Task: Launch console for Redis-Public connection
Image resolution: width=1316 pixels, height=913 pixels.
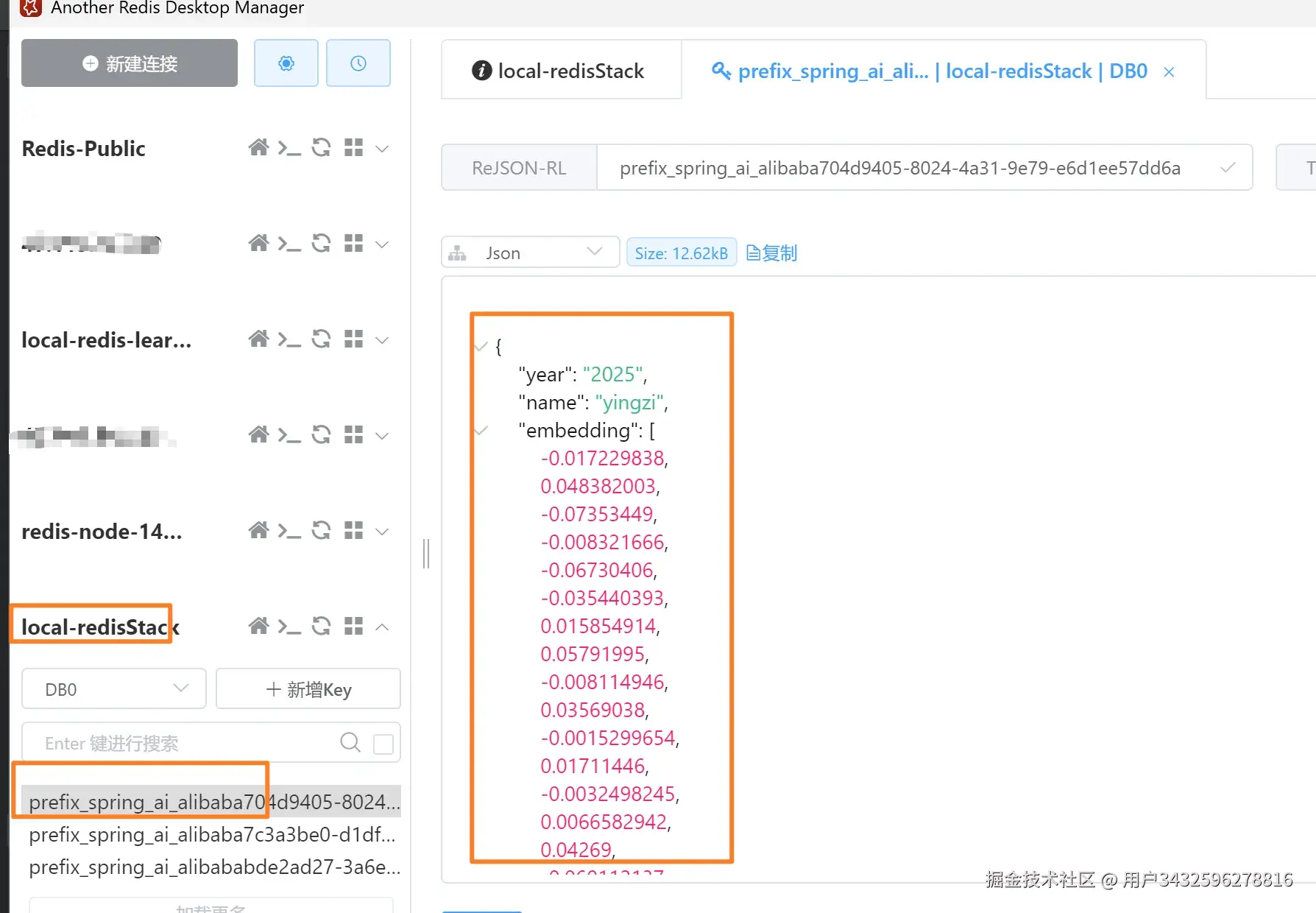Action: 289,148
